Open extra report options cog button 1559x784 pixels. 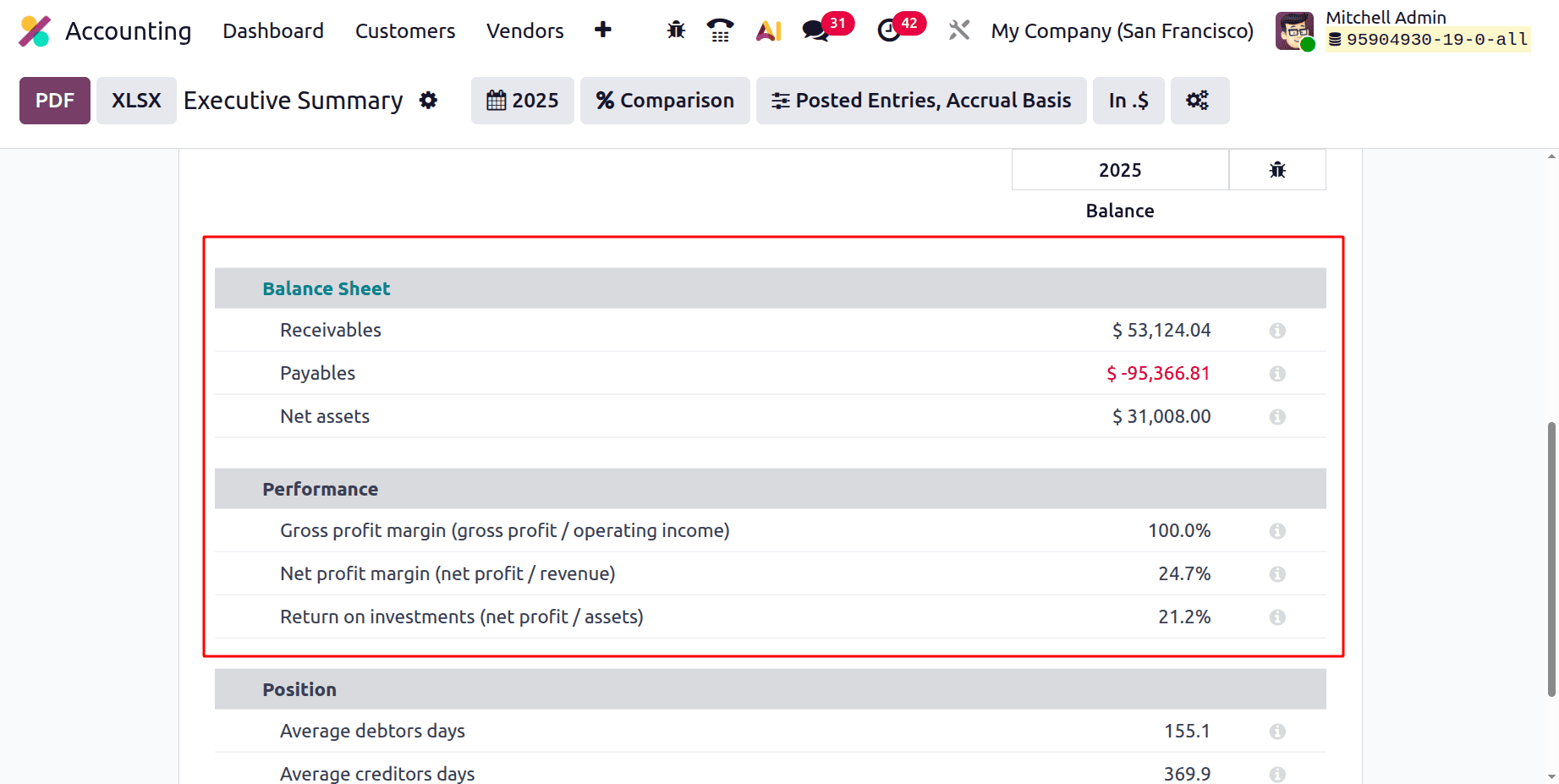click(x=1199, y=100)
